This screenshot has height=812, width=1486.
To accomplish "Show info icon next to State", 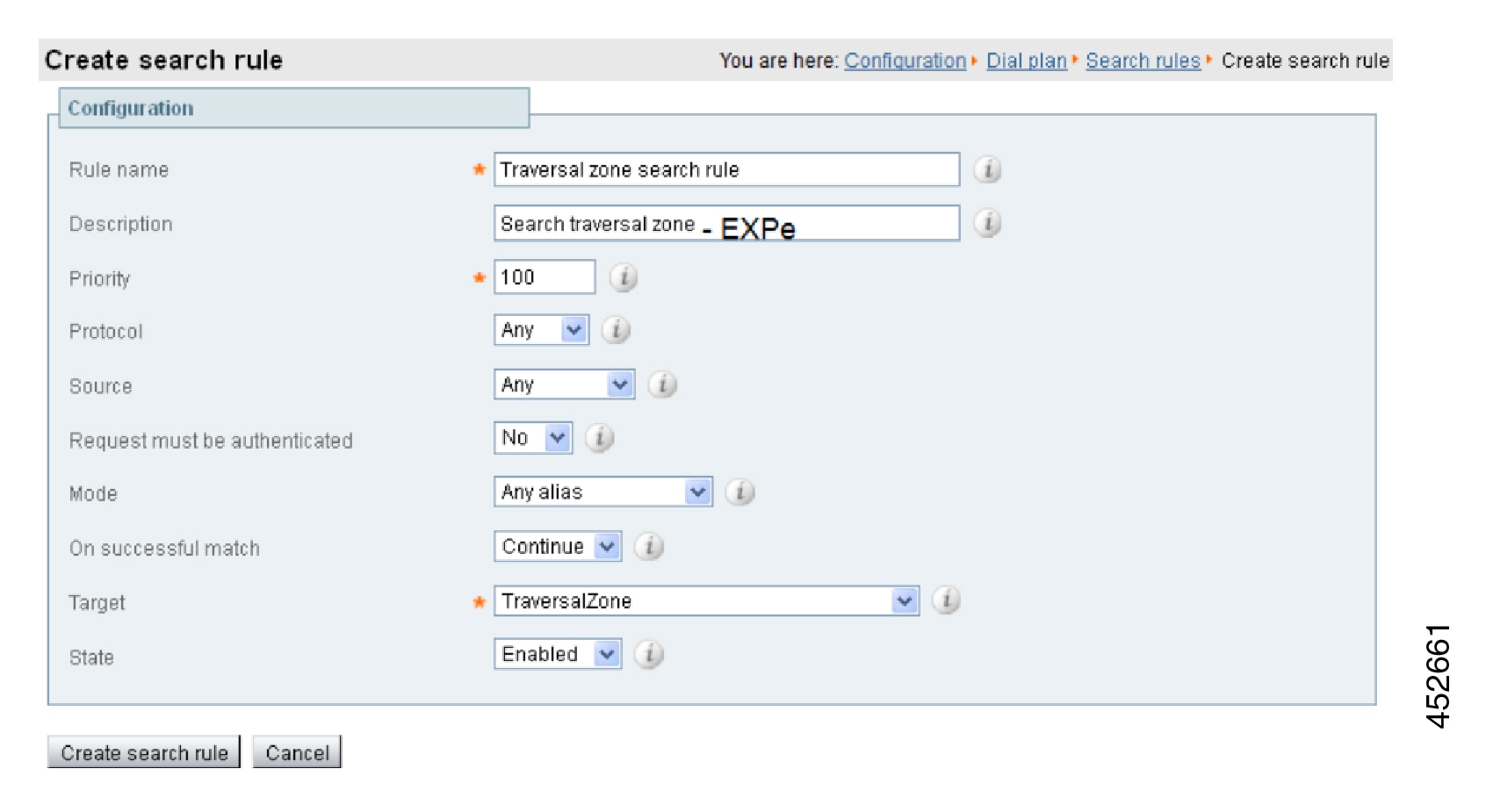I will 649,654.
